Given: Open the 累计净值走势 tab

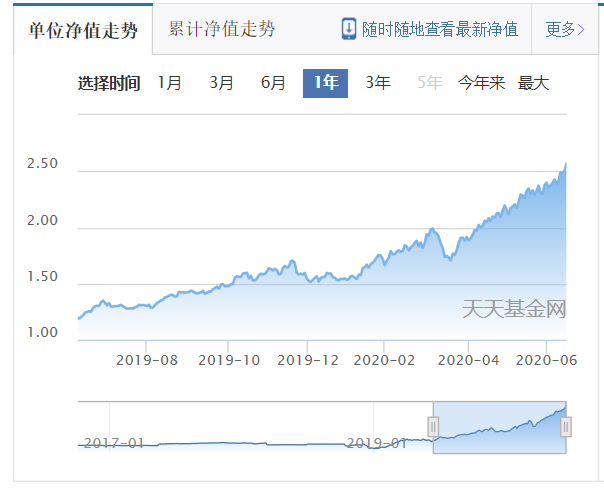Looking at the screenshot, I should pyautogui.click(x=221, y=29).
